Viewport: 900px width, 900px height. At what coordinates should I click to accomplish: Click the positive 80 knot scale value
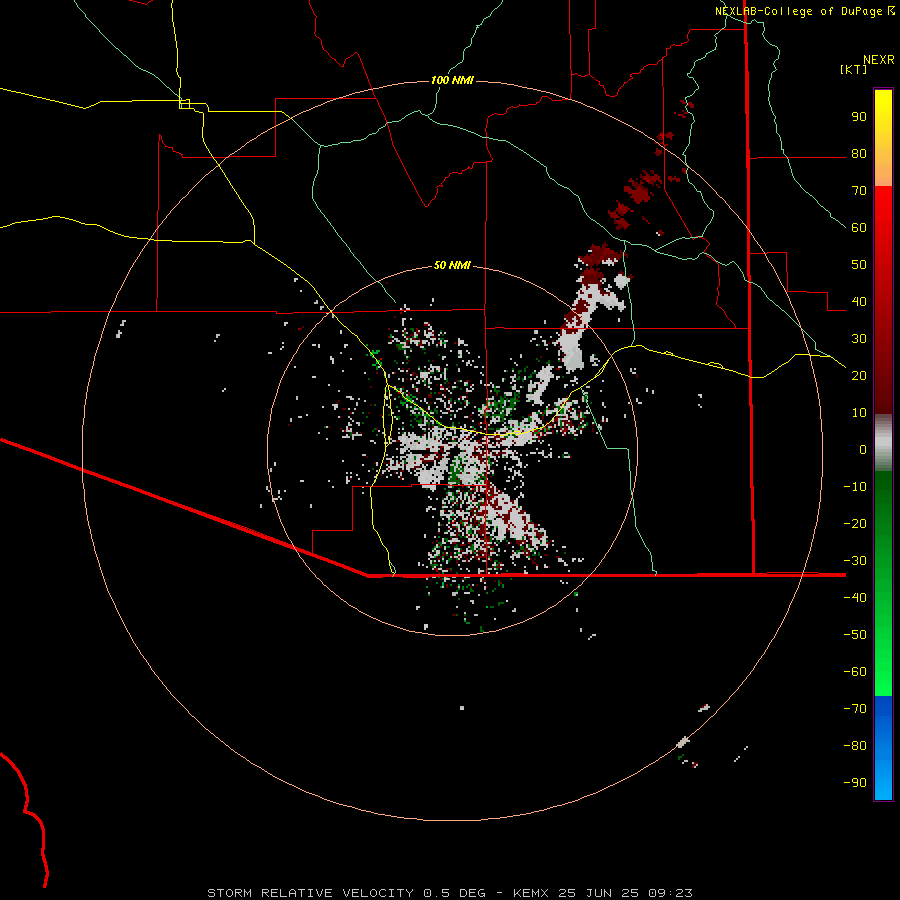(859, 154)
